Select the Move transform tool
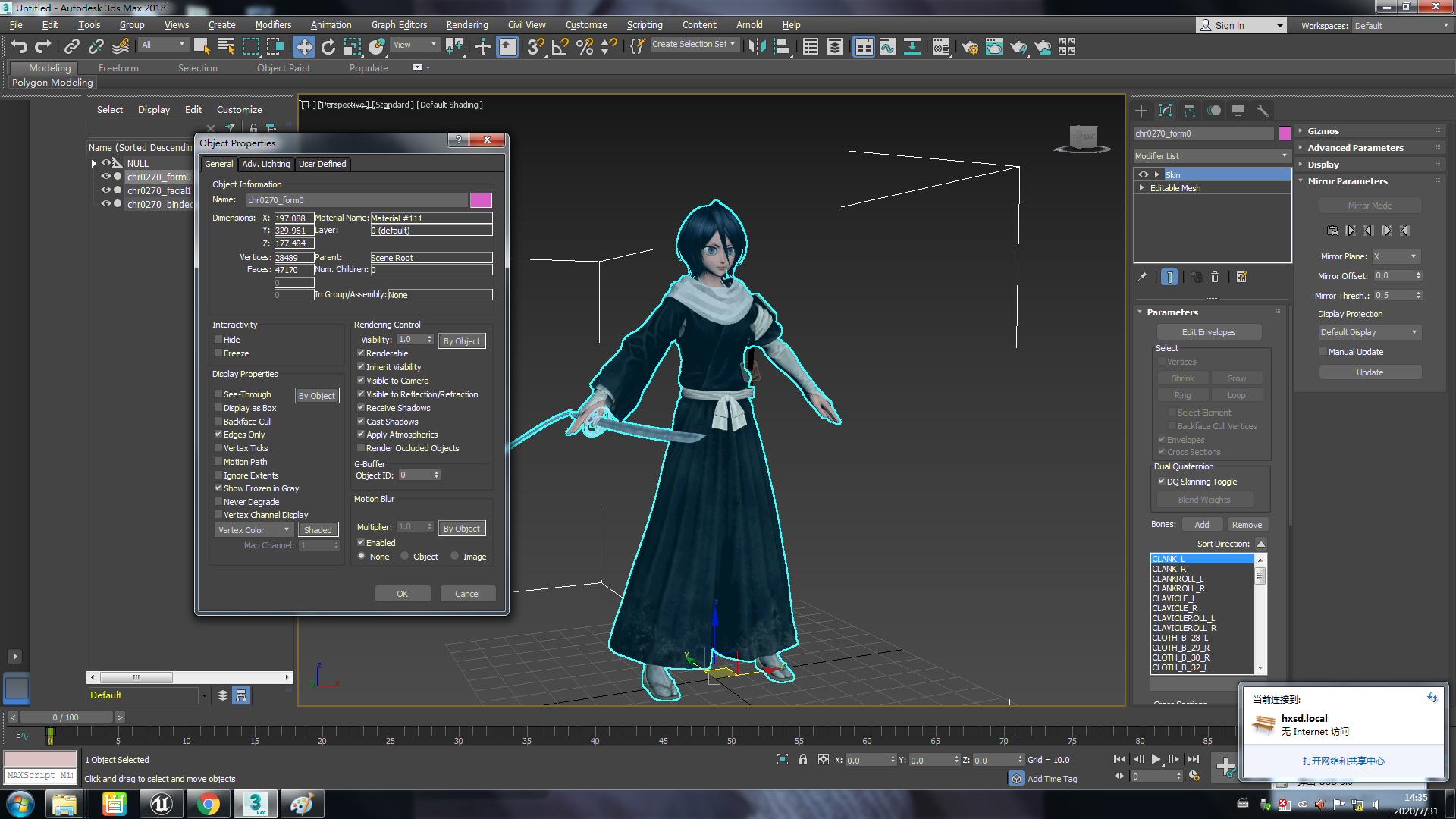The image size is (1456, 819). 303,47
